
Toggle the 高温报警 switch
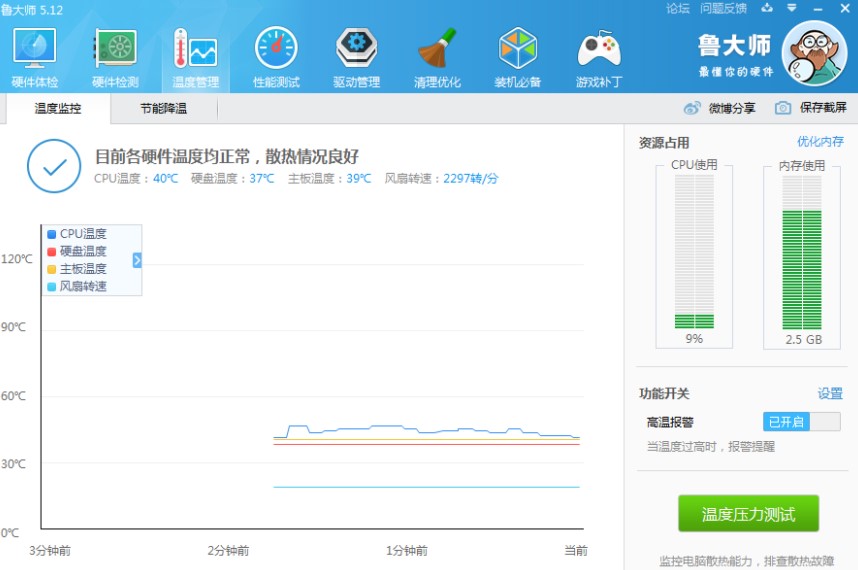[801, 422]
